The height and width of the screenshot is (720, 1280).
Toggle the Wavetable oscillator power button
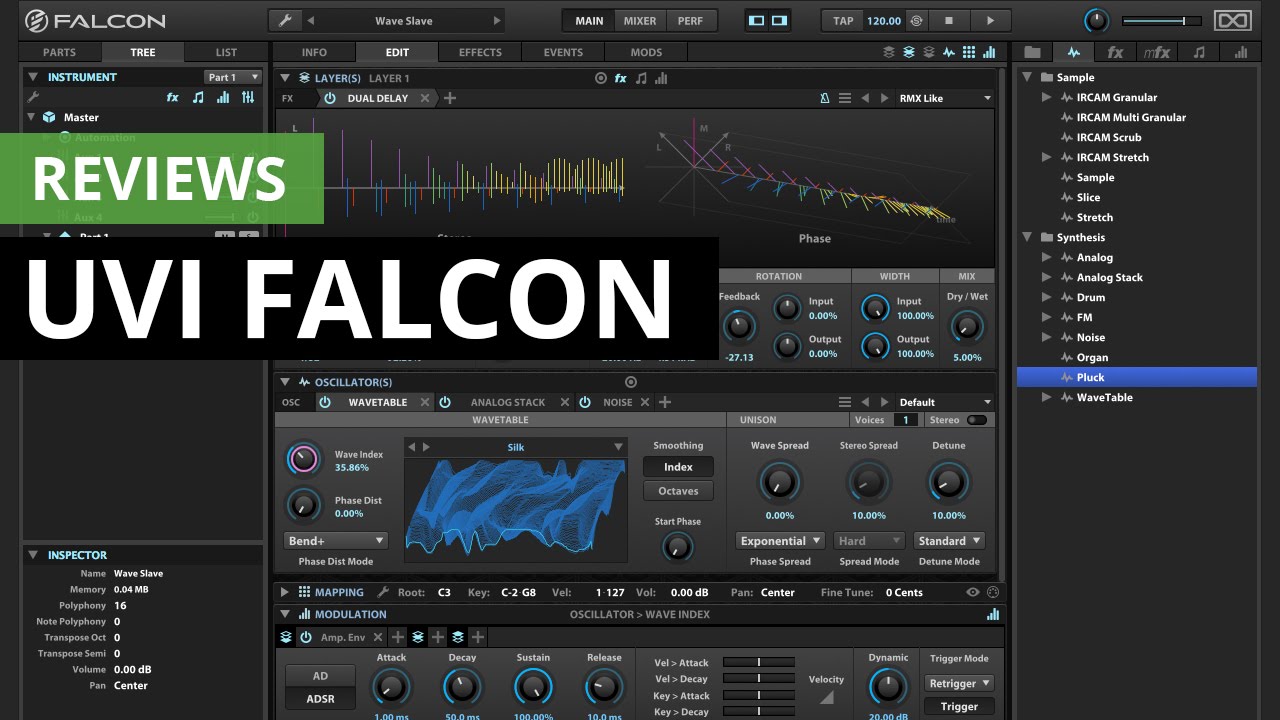(325, 402)
